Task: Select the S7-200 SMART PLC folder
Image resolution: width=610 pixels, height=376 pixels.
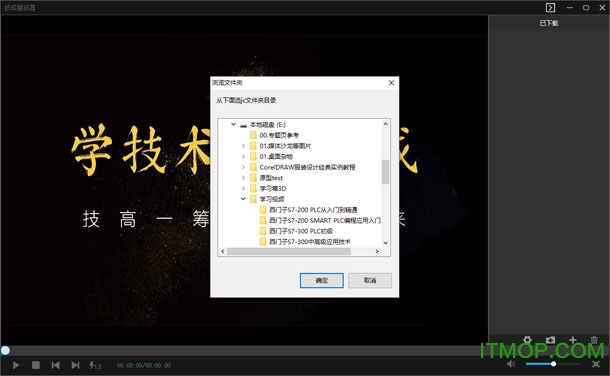Action: tap(320, 220)
